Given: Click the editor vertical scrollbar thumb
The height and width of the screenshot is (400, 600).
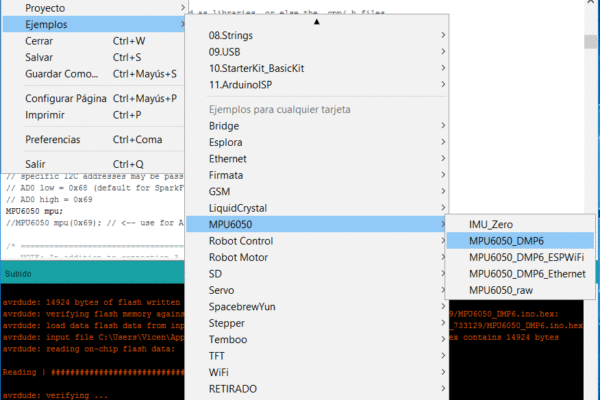Looking at the screenshot, I should [x=590, y=41].
